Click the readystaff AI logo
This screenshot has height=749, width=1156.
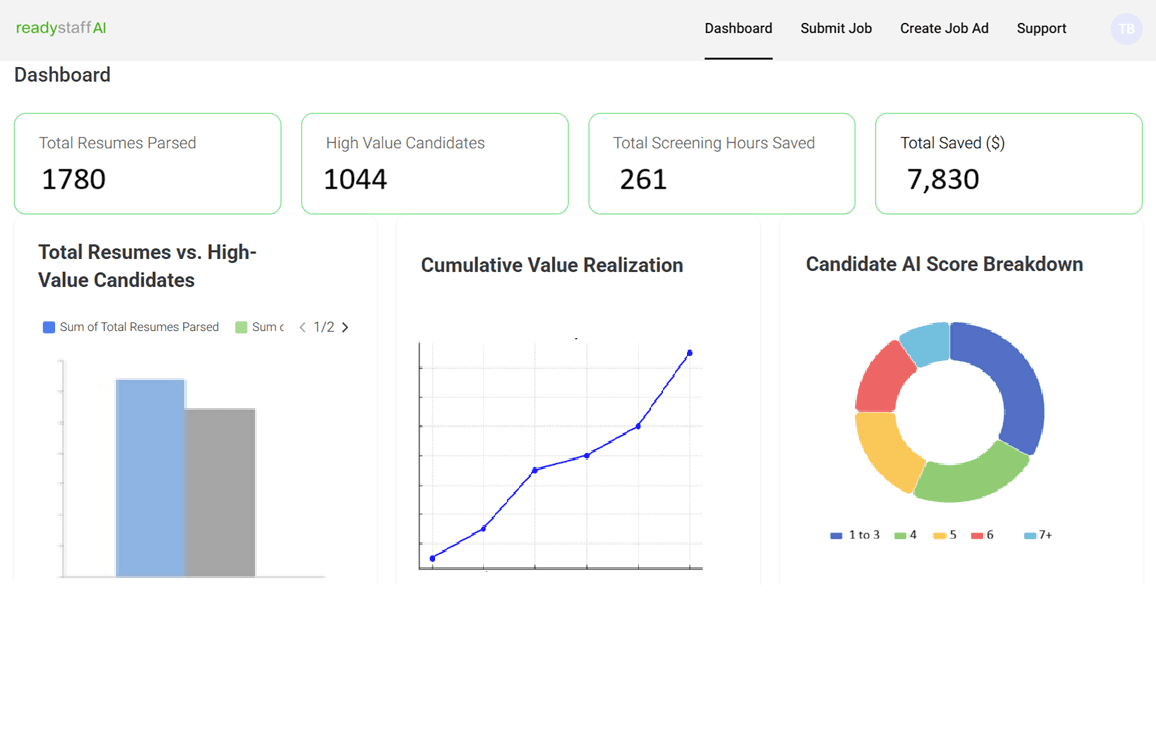61,28
